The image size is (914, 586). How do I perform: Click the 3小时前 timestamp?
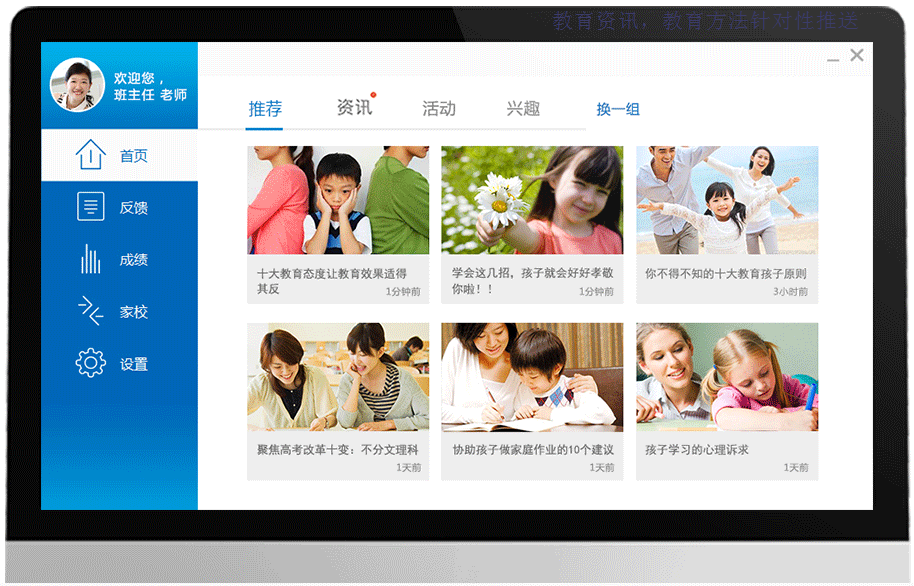[x=790, y=291]
